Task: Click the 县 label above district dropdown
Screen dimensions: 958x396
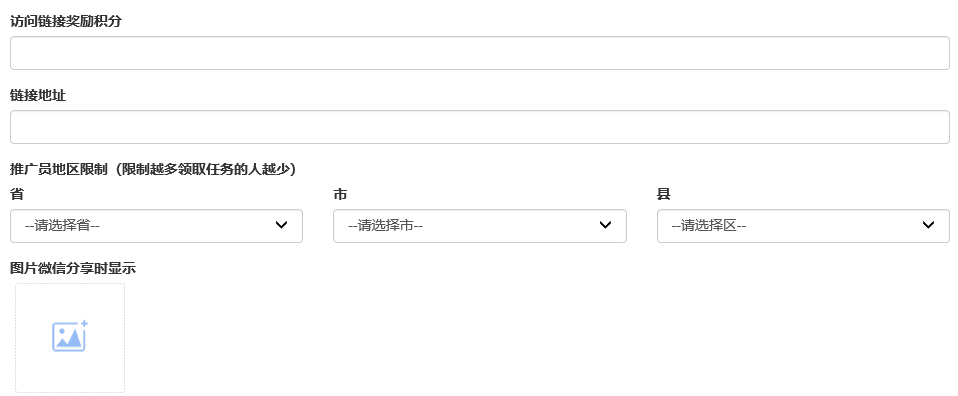Action: (x=664, y=194)
